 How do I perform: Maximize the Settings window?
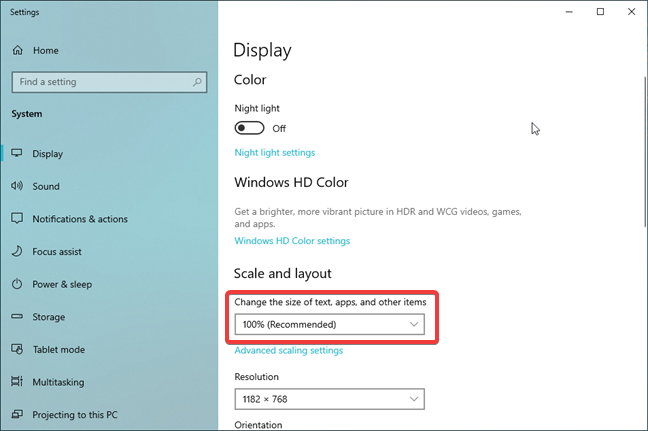coord(600,12)
